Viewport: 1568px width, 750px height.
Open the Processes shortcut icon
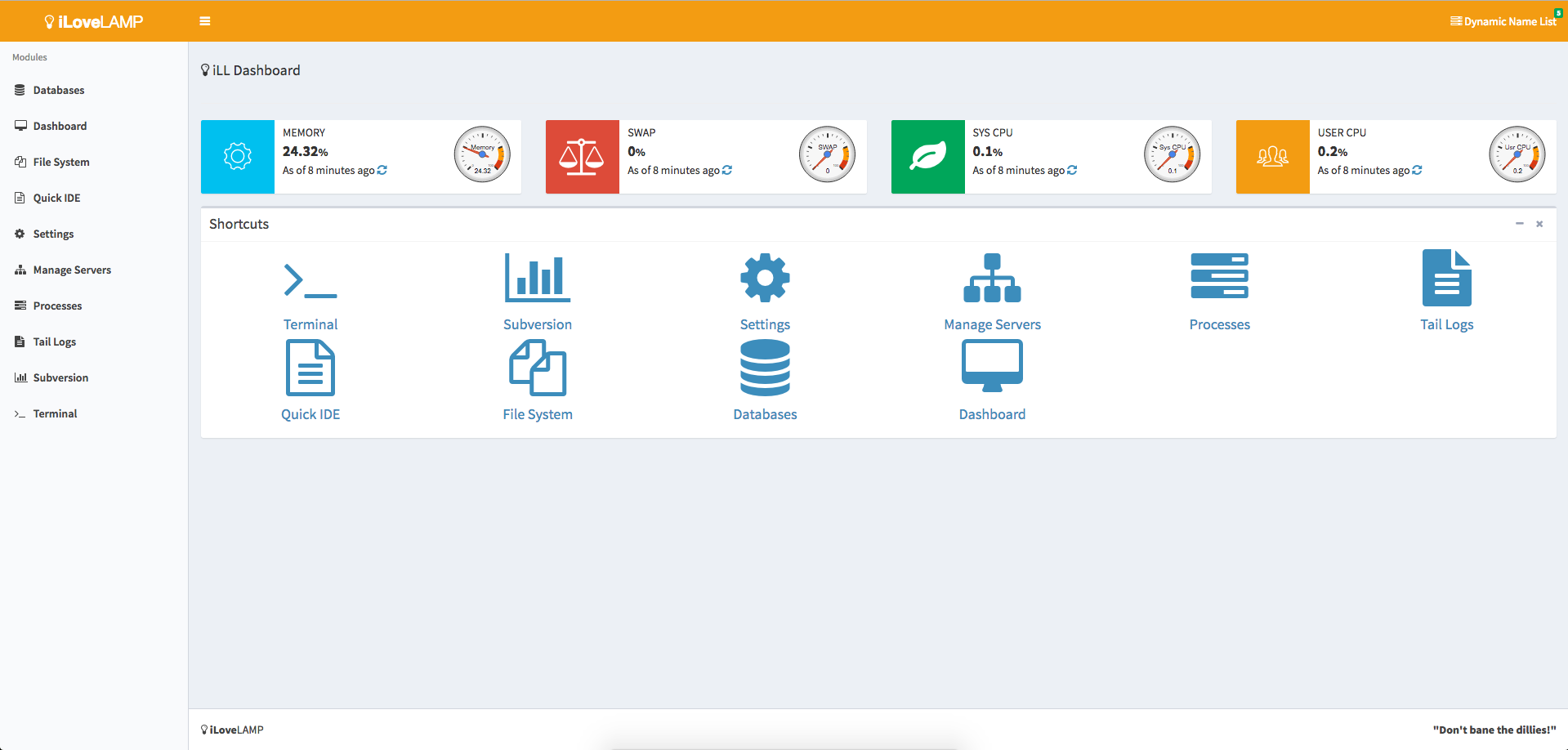point(1219,276)
